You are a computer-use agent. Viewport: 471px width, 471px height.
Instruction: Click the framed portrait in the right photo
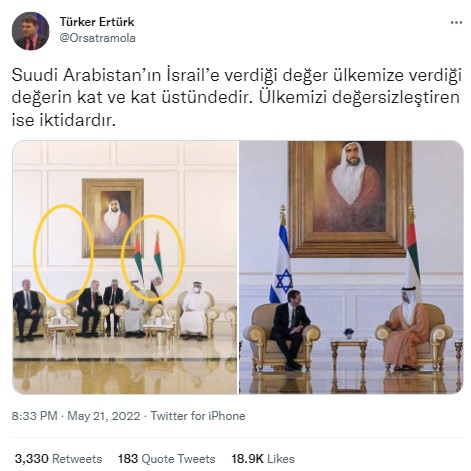(x=350, y=199)
